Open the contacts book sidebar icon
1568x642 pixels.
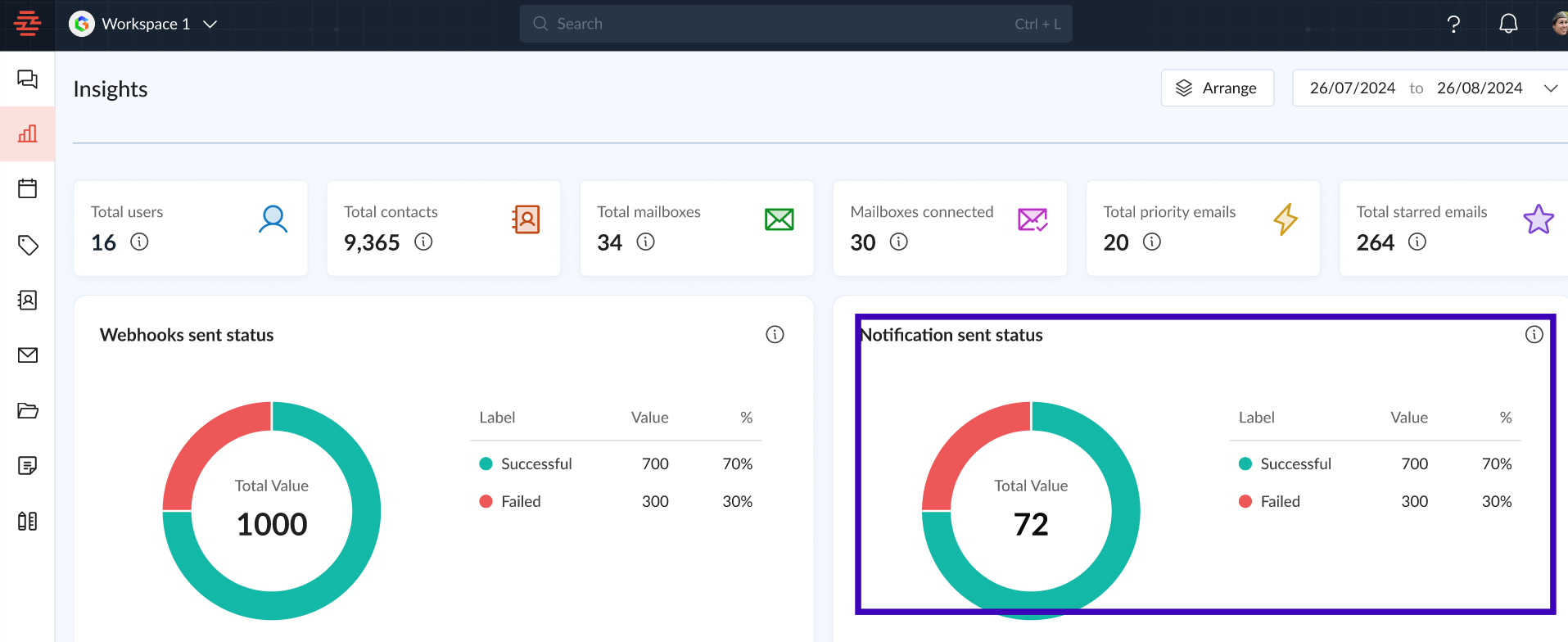tap(27, 301)
